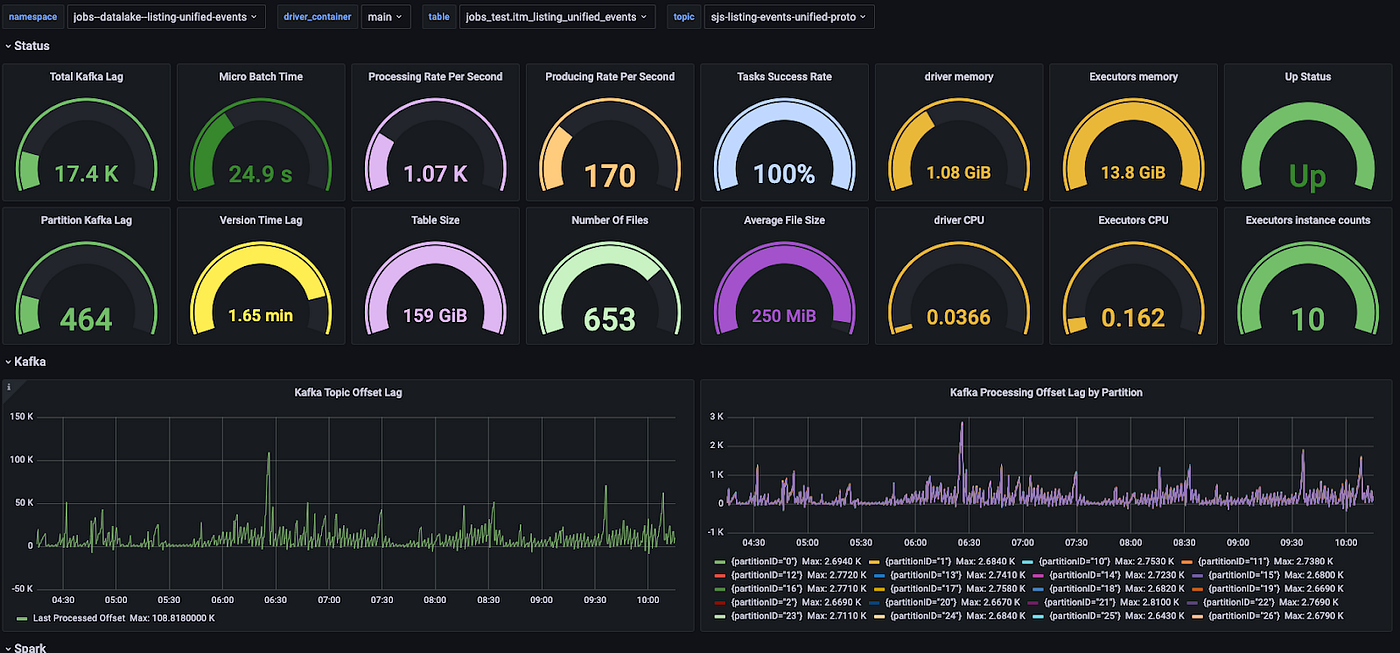Open the Kafka Topic Offset Lag panel title menu

click(x=348, y=393)
